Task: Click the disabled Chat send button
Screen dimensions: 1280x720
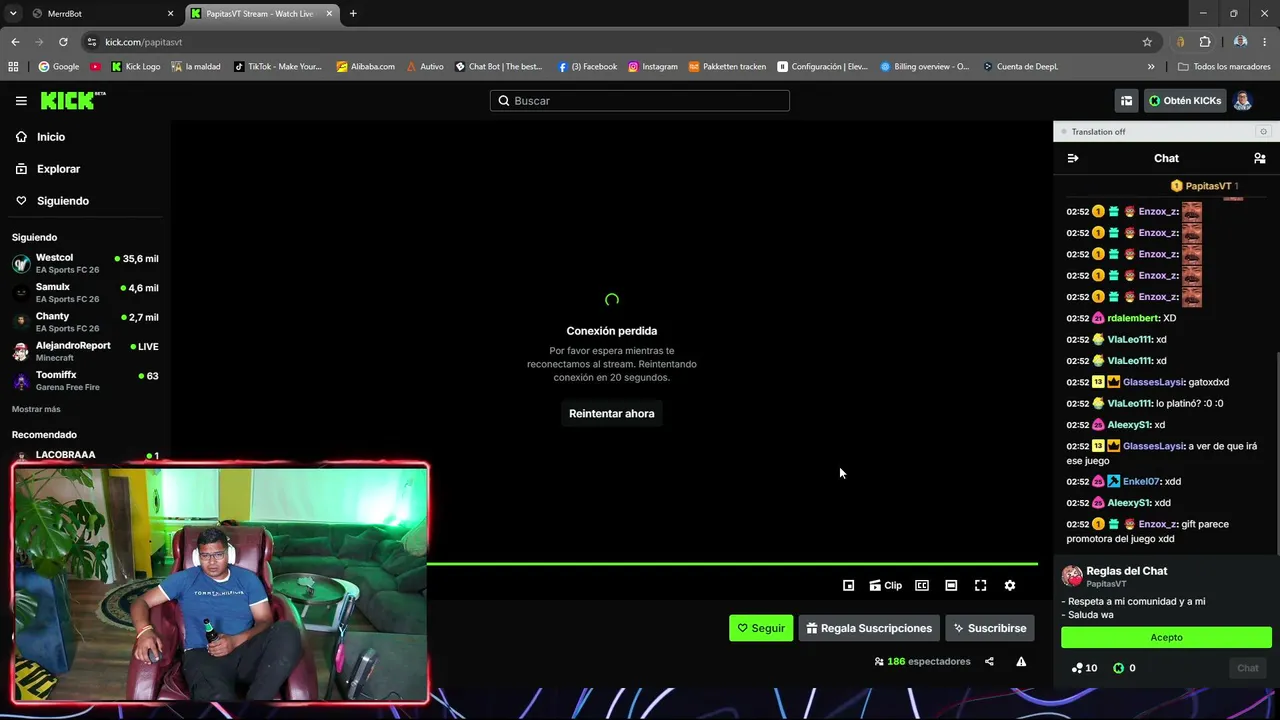Action: point(1247,668)
